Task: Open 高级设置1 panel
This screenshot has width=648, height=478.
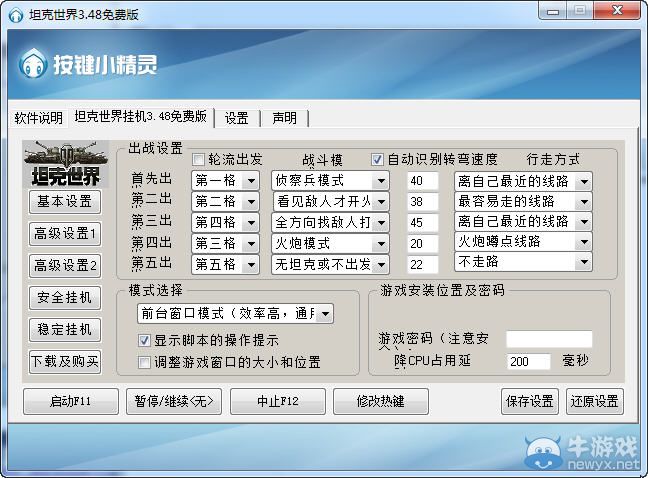Action: [x=65, y=234]
